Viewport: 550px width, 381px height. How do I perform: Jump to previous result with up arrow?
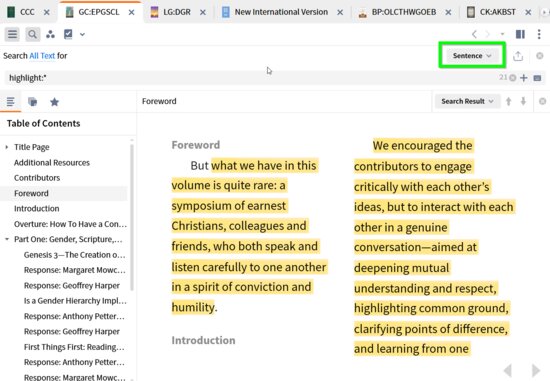coord(508,101)
